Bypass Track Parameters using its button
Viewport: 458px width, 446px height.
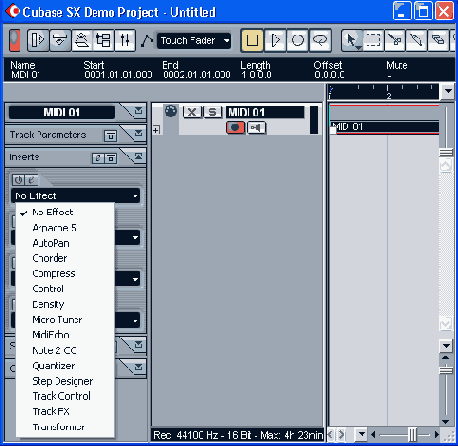tap(111, 136)
